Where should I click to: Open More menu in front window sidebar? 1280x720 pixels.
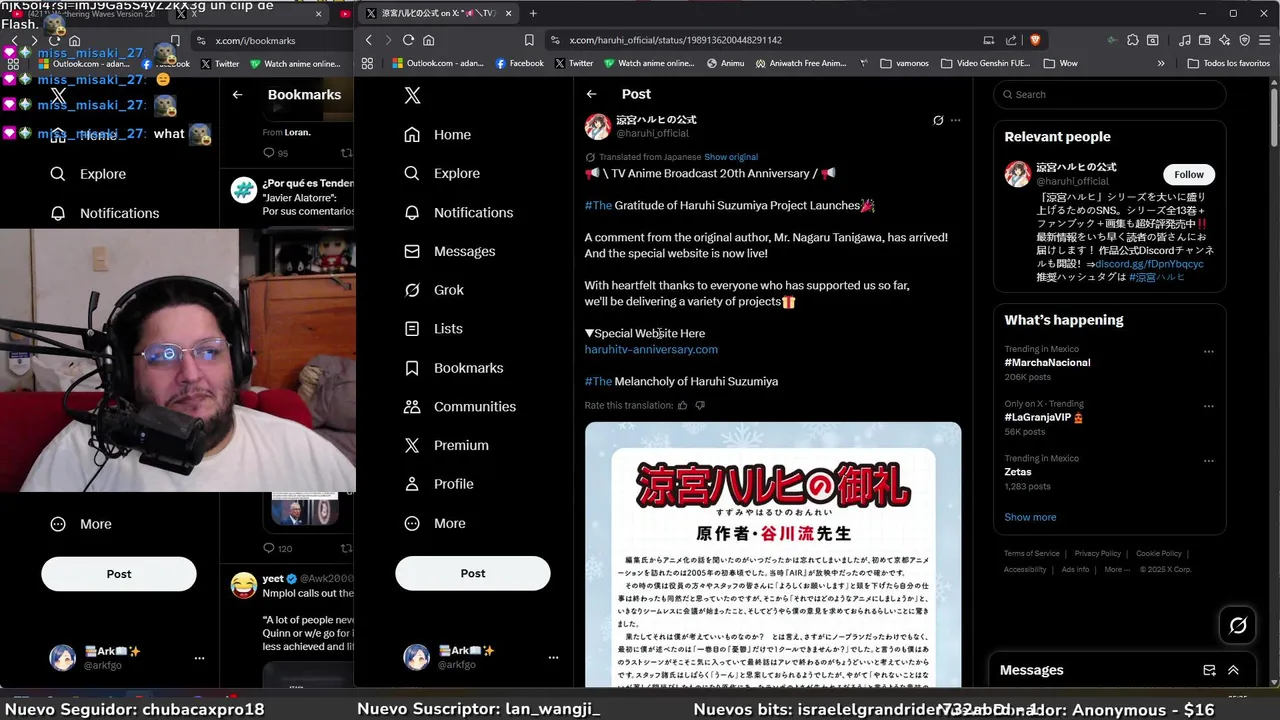pyautogui.click(x=434, y=523)
